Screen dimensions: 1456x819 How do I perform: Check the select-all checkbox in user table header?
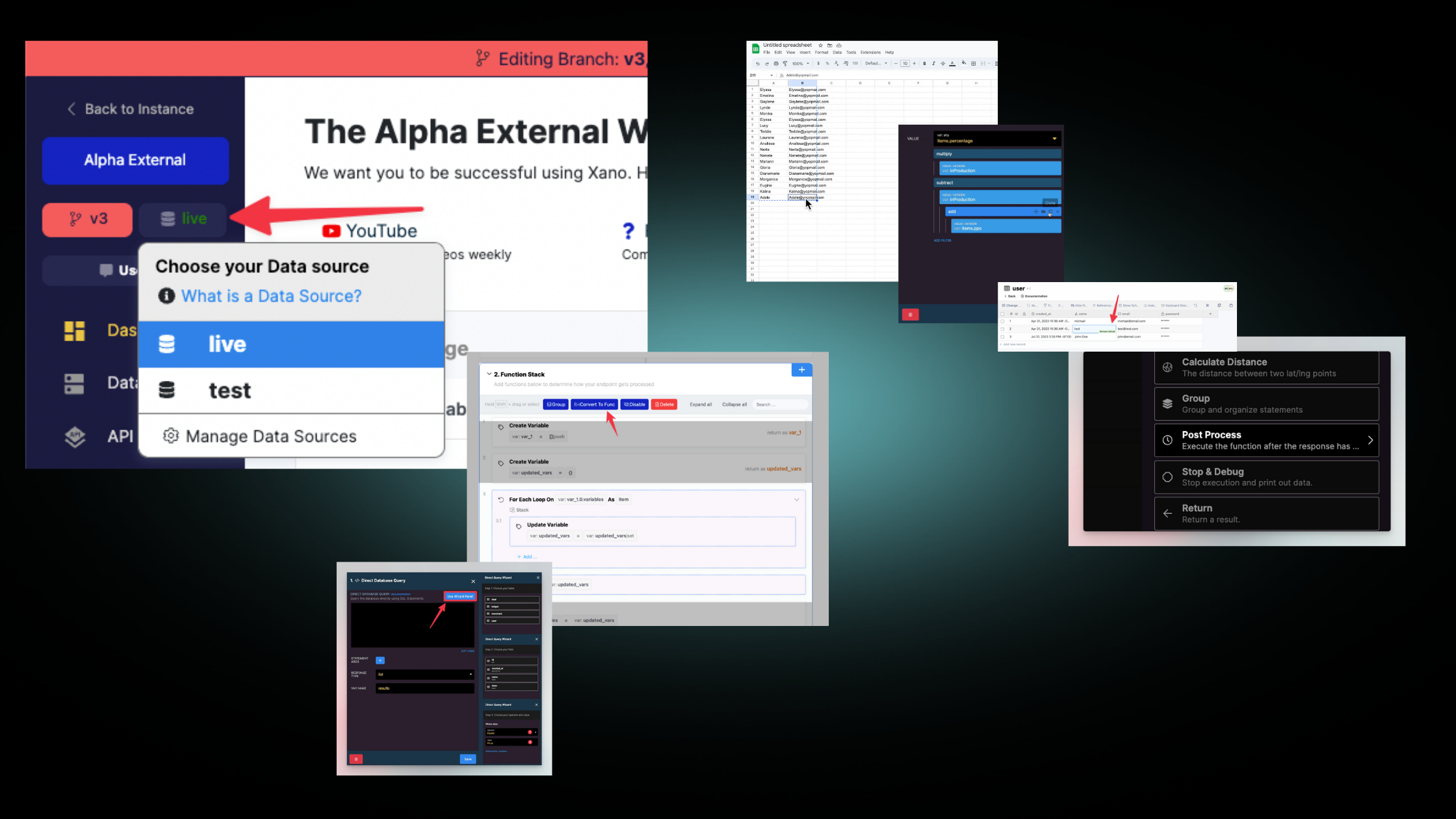click(1002, 314)
